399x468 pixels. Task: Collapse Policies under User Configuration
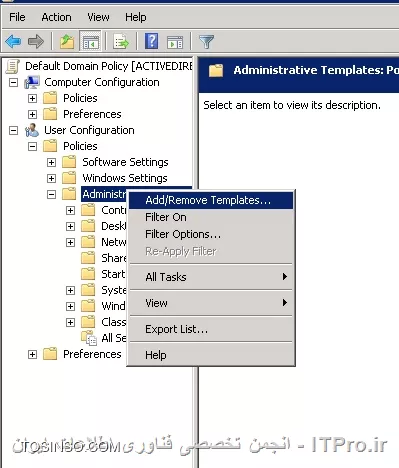(32, 146)
